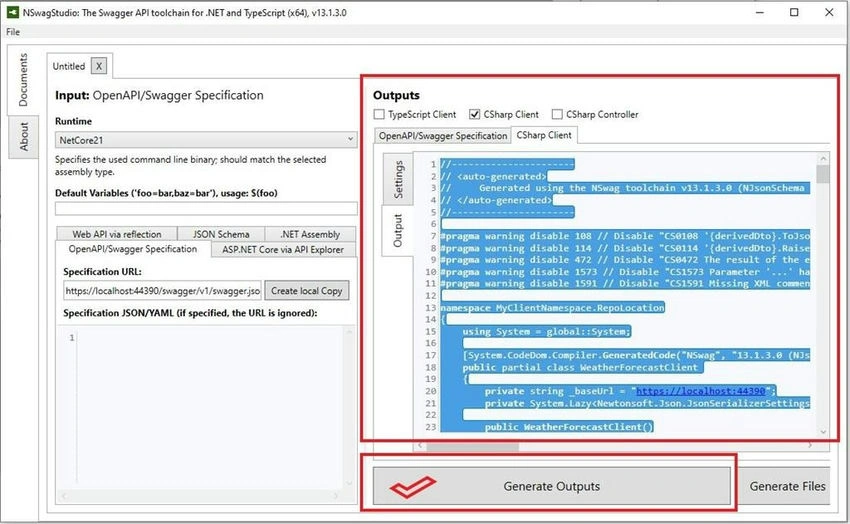This screenshot has height=524, width=850.
Task: Switch to the vertical Output tab
Action: [398, 231]
